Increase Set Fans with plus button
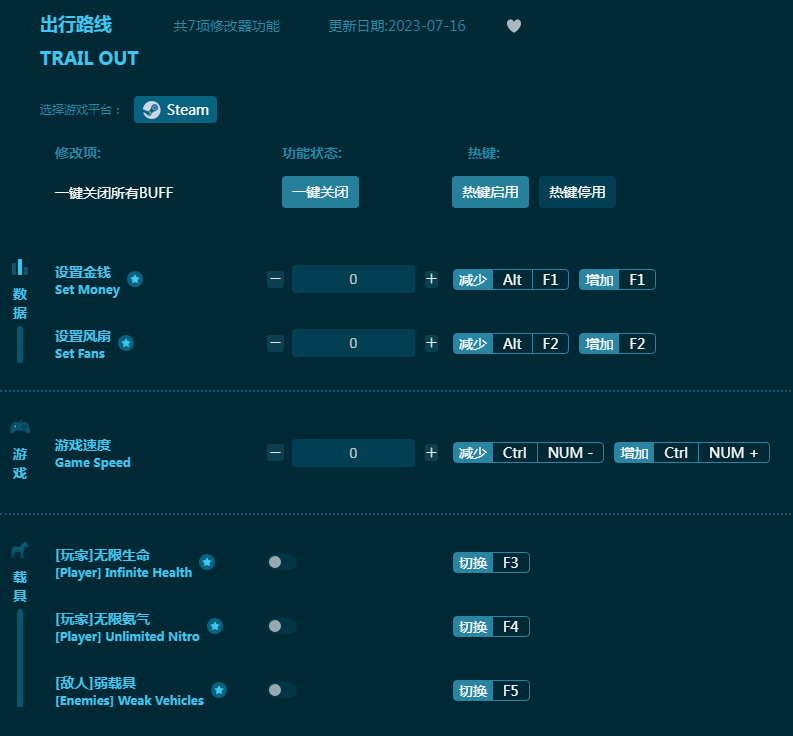Screen dimensions: 793x736 pos(431,343)
